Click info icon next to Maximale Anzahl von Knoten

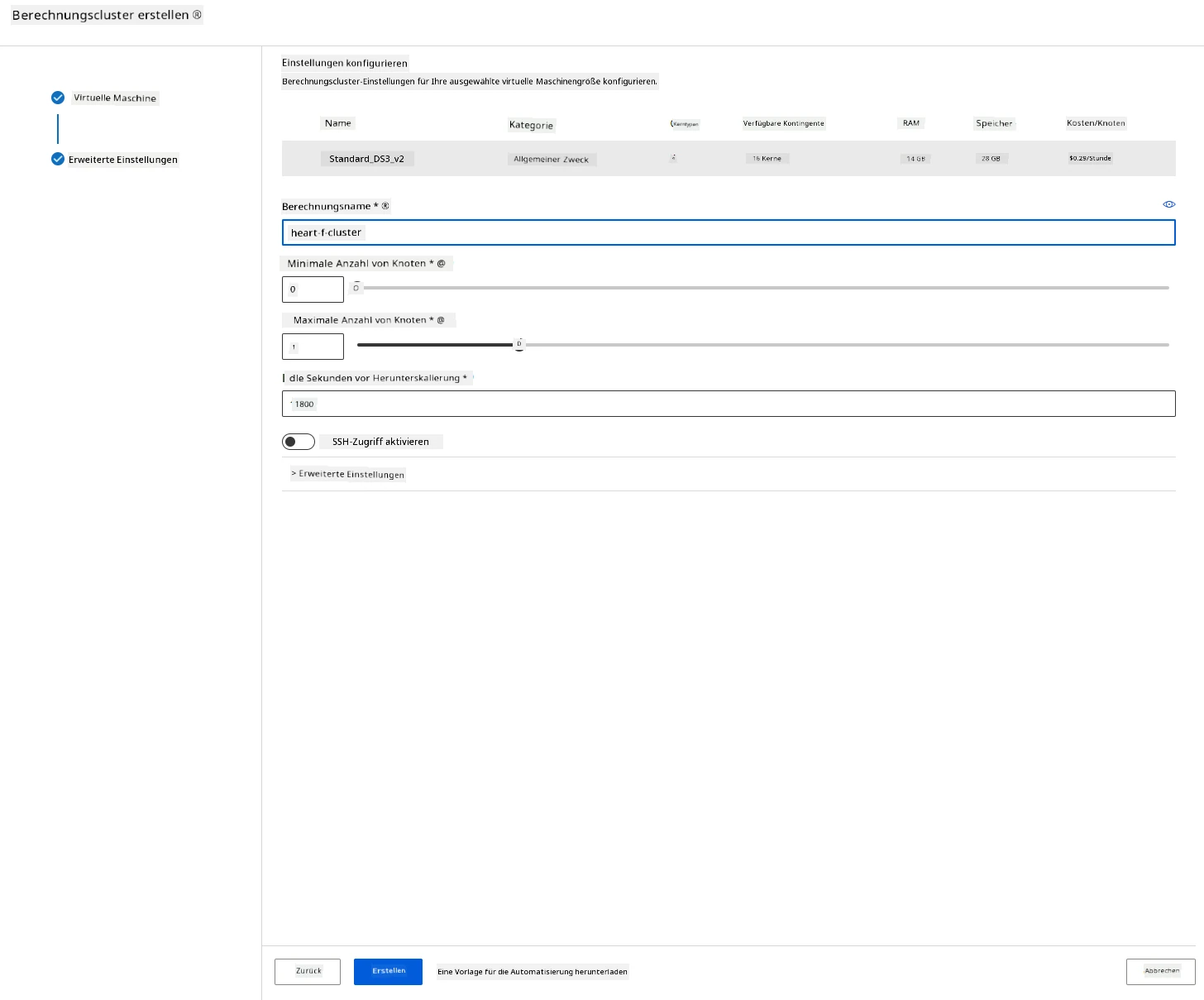point(441,320)
